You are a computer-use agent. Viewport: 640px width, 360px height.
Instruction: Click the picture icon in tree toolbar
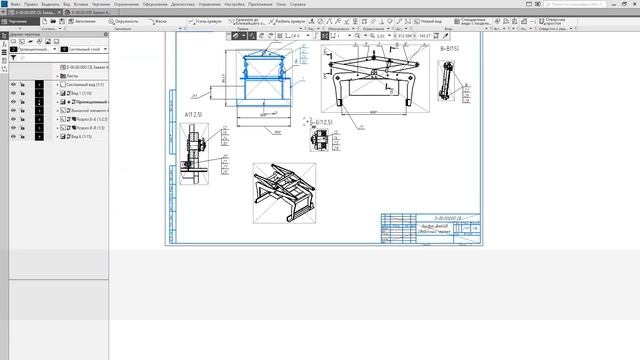point(48,42)
